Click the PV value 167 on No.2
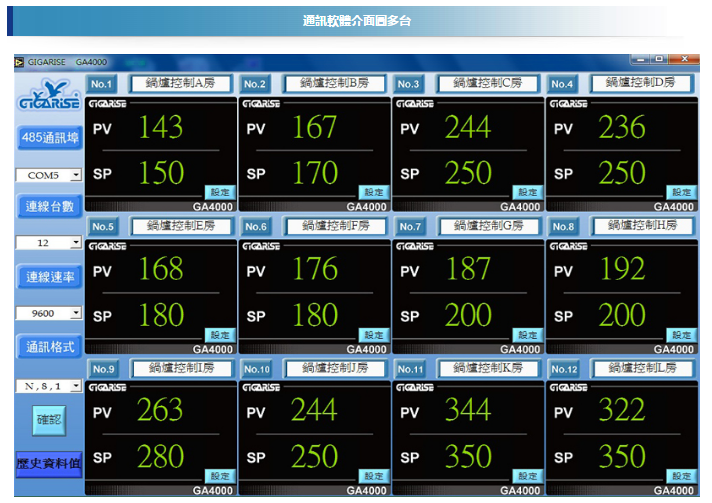Screen dimensions: 712x503 315,127
